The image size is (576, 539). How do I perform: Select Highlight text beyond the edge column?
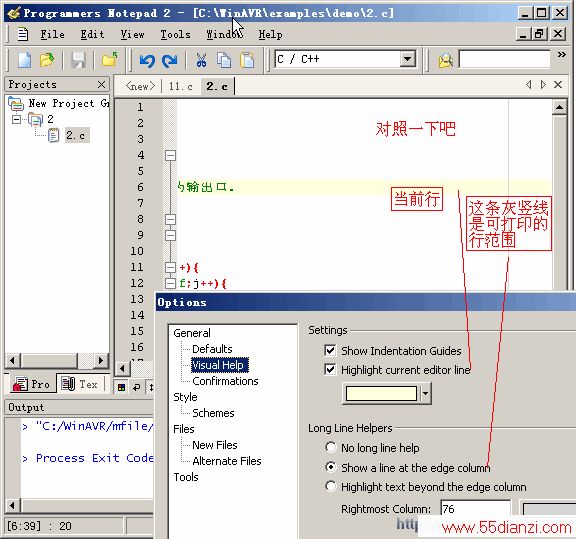coord(331,486)
